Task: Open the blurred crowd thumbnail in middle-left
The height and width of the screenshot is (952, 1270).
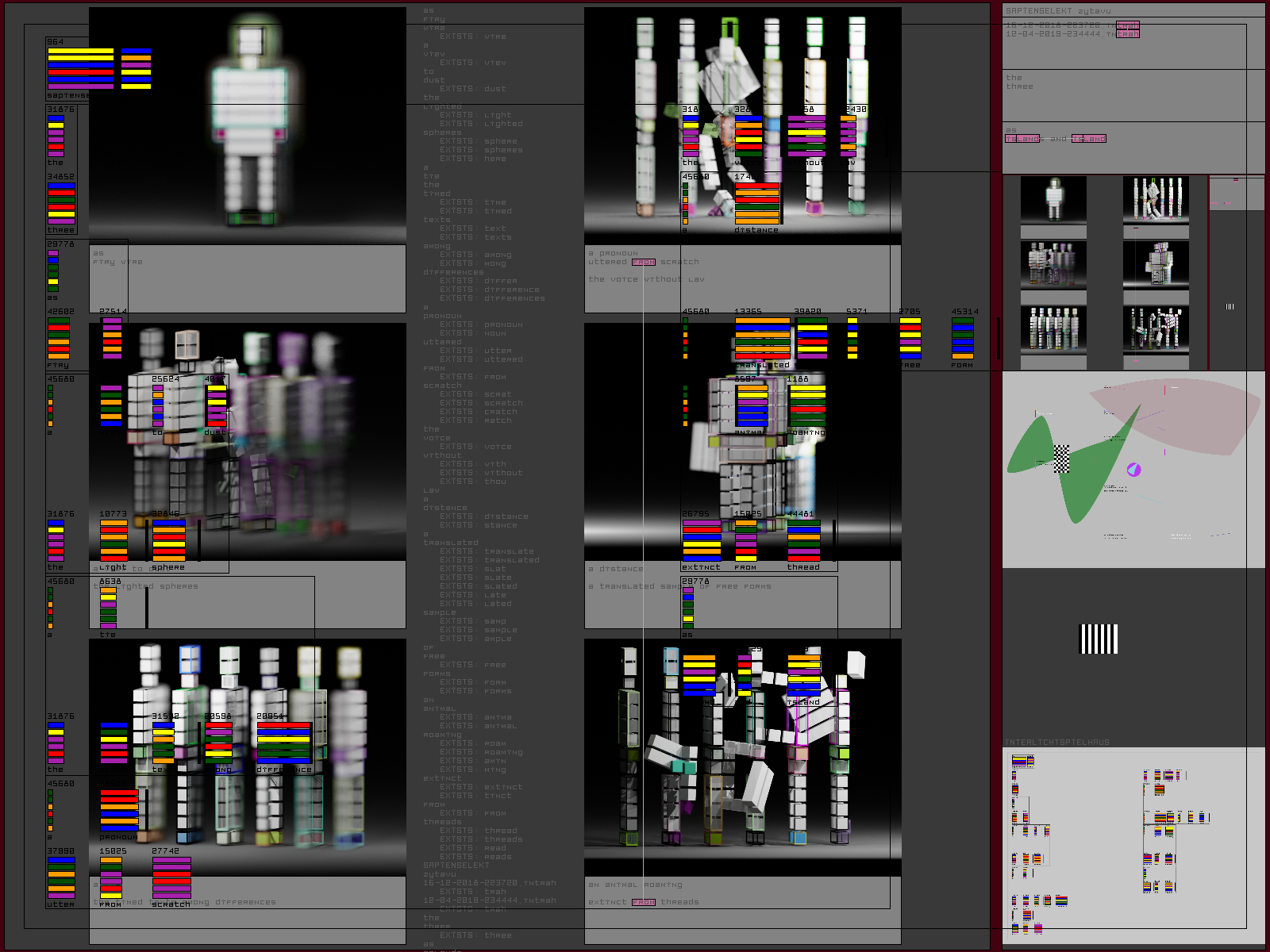Action: (x=1053, y=264)
